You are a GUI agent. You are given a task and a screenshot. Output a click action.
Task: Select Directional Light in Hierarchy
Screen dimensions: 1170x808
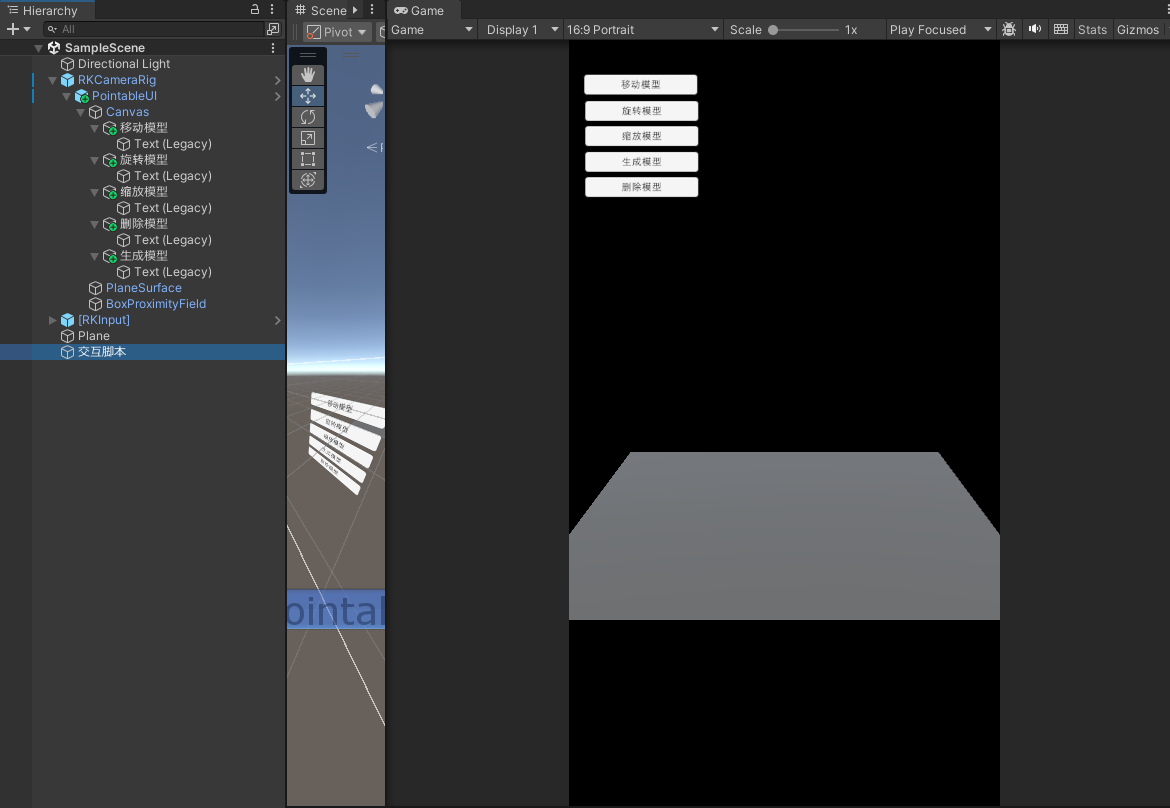pos(124,64)
